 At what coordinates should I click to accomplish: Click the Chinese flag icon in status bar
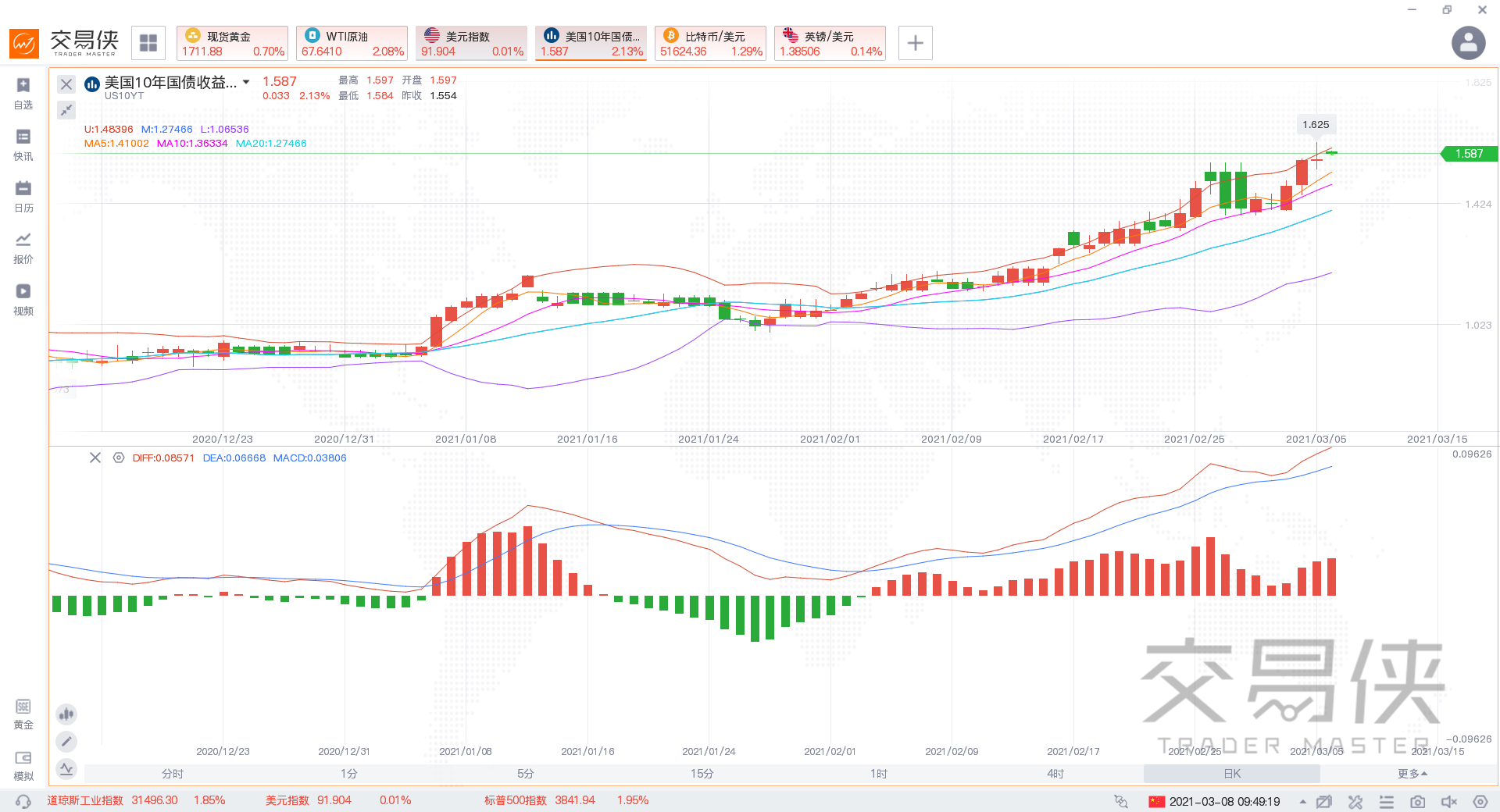[x=1157, y=801]
